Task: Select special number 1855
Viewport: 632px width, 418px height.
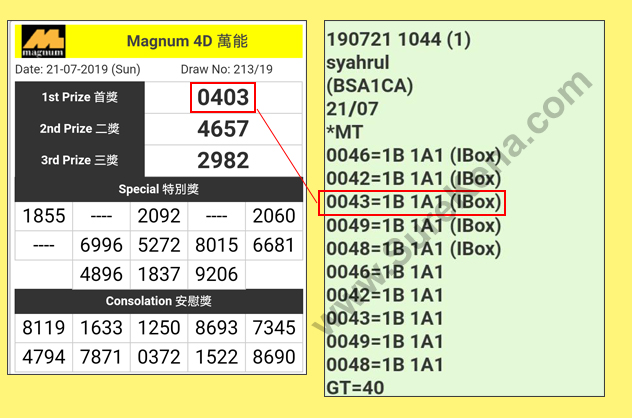Action: click(44, 217)
